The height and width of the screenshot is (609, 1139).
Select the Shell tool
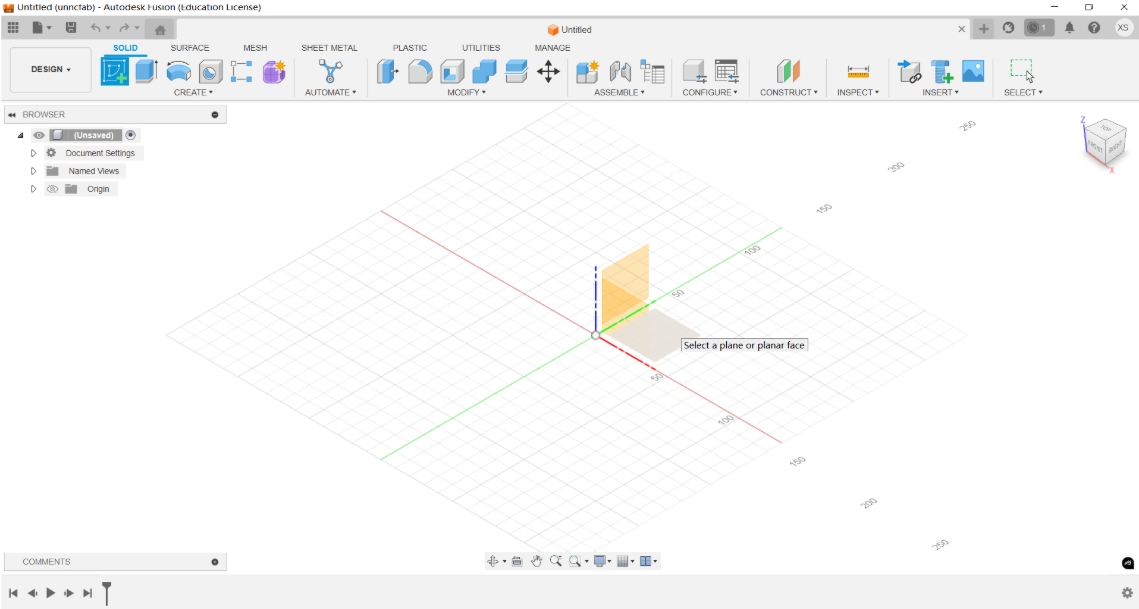pyautogui.click(x=452, y=71)
